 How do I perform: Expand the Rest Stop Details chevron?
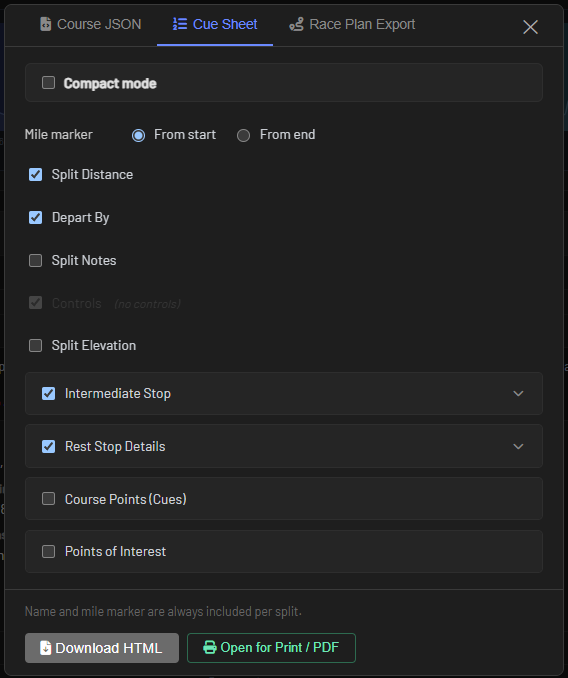tap(518, 446)
